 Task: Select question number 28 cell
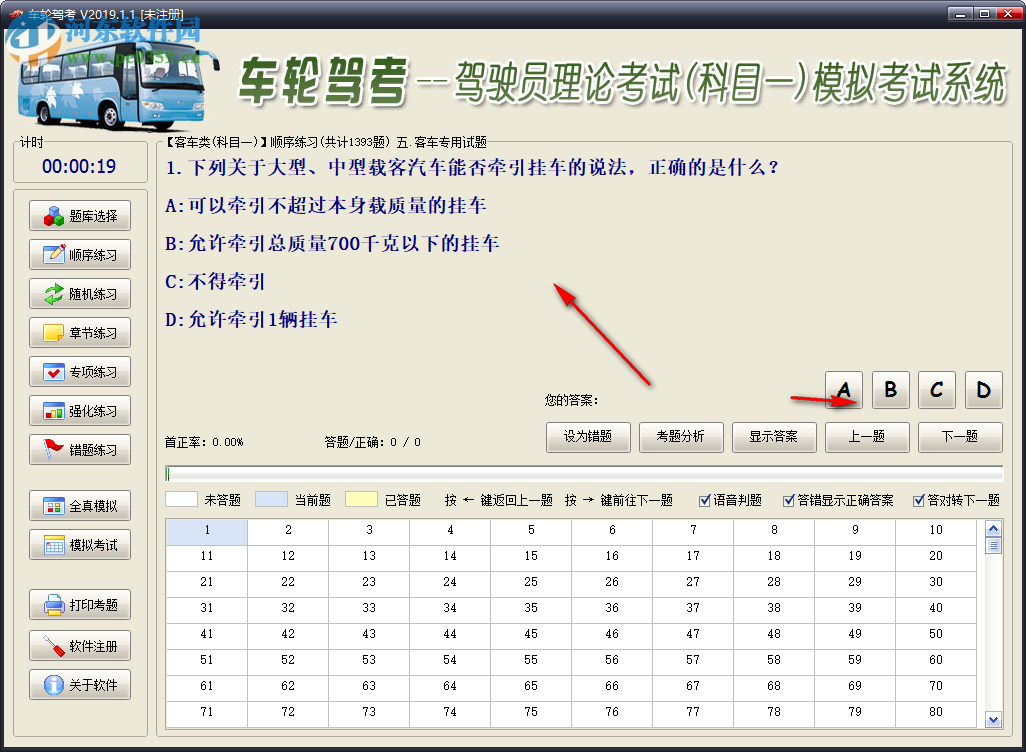coord(774,584)
